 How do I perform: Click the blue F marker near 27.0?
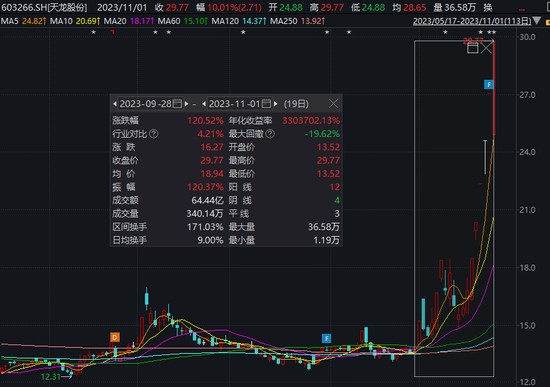[x=489, y=85]
